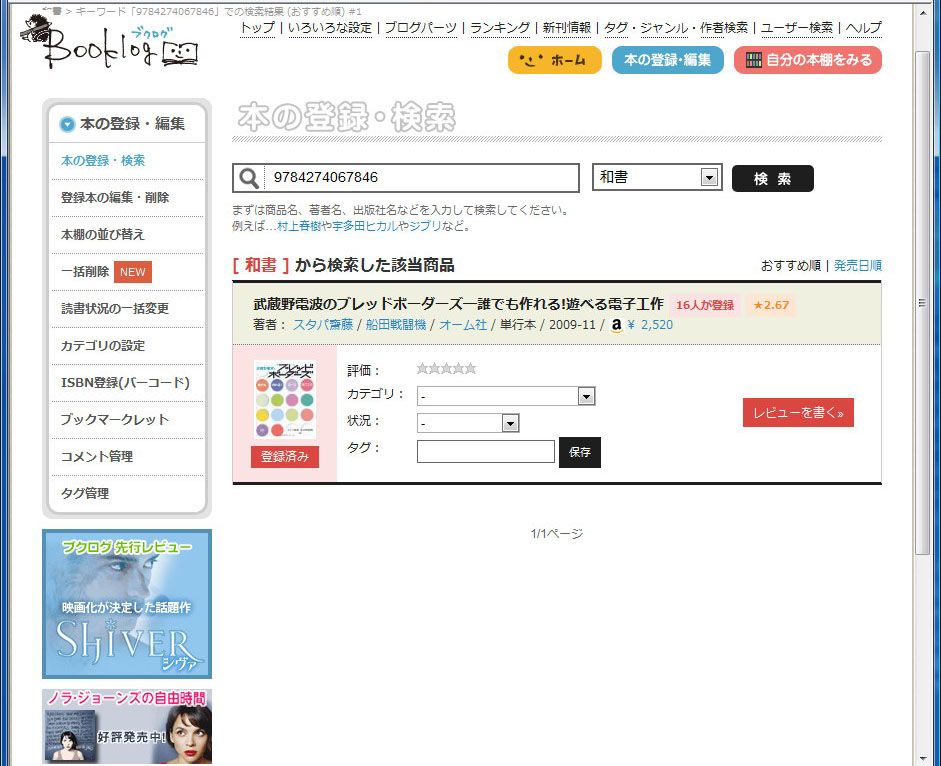Open the 状況 status dropdown
This screenshot has width=941, height=766.
tap(511, 423)
